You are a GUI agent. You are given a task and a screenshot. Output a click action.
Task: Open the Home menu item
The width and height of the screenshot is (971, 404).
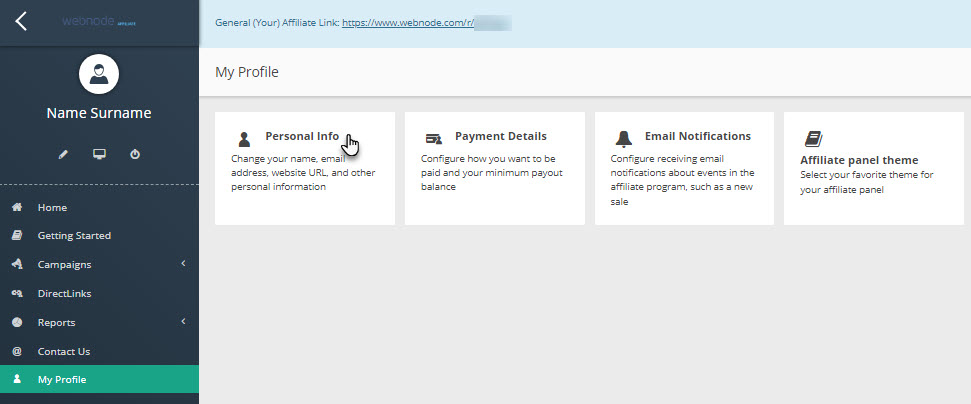52,207
